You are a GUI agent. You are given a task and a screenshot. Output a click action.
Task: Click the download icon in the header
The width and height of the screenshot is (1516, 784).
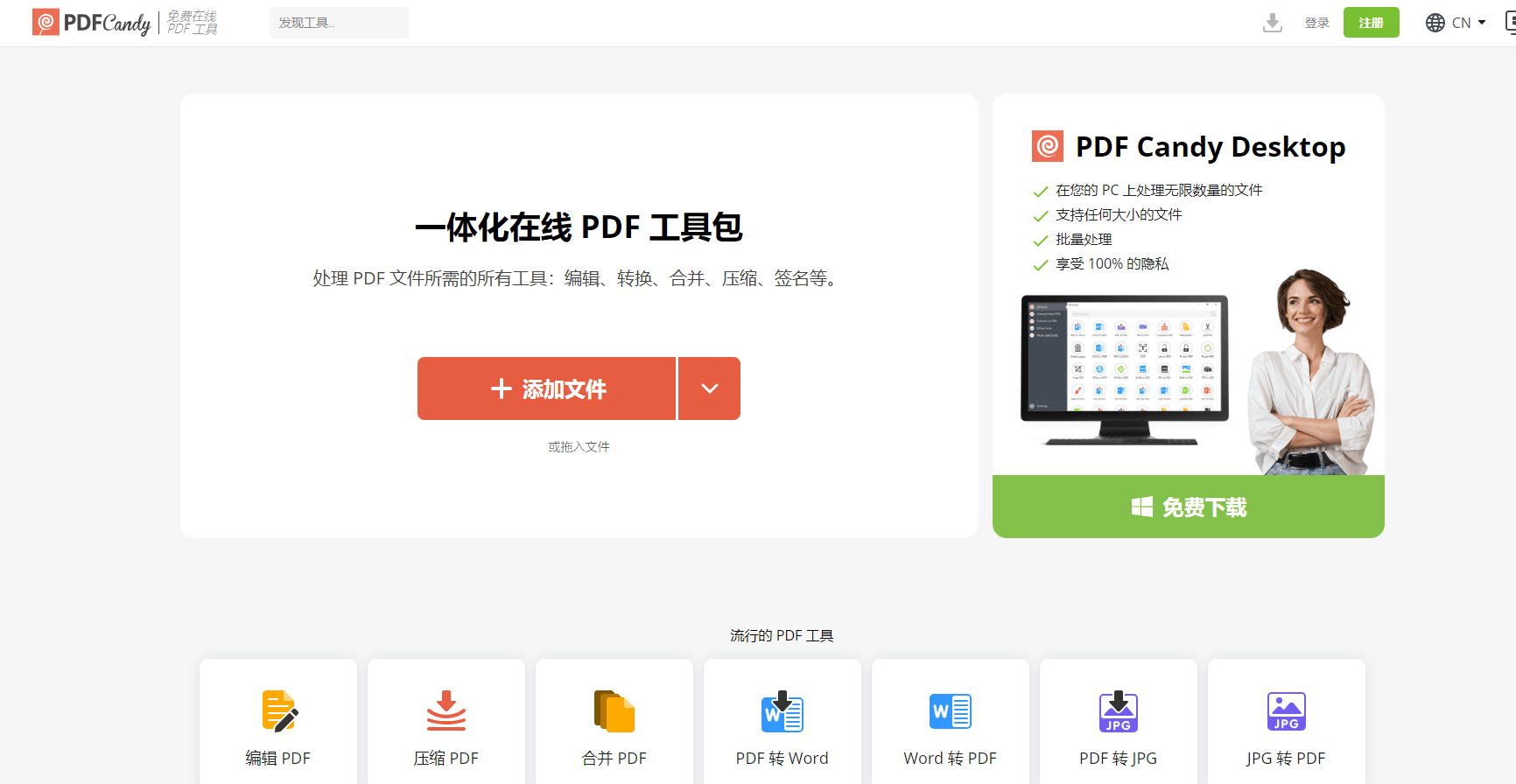click(x=1273, y=23)
